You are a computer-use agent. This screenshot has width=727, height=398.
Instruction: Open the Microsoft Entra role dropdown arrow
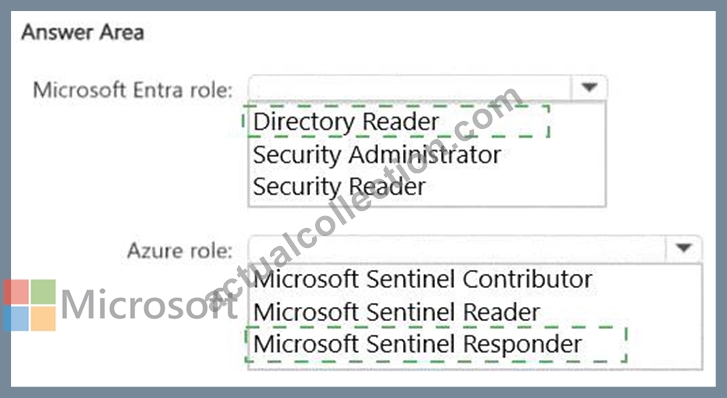click(x=589, y=88)
